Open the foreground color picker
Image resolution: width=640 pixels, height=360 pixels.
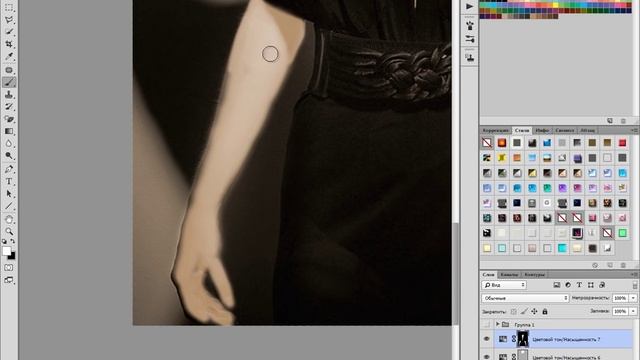coord(6,251)
